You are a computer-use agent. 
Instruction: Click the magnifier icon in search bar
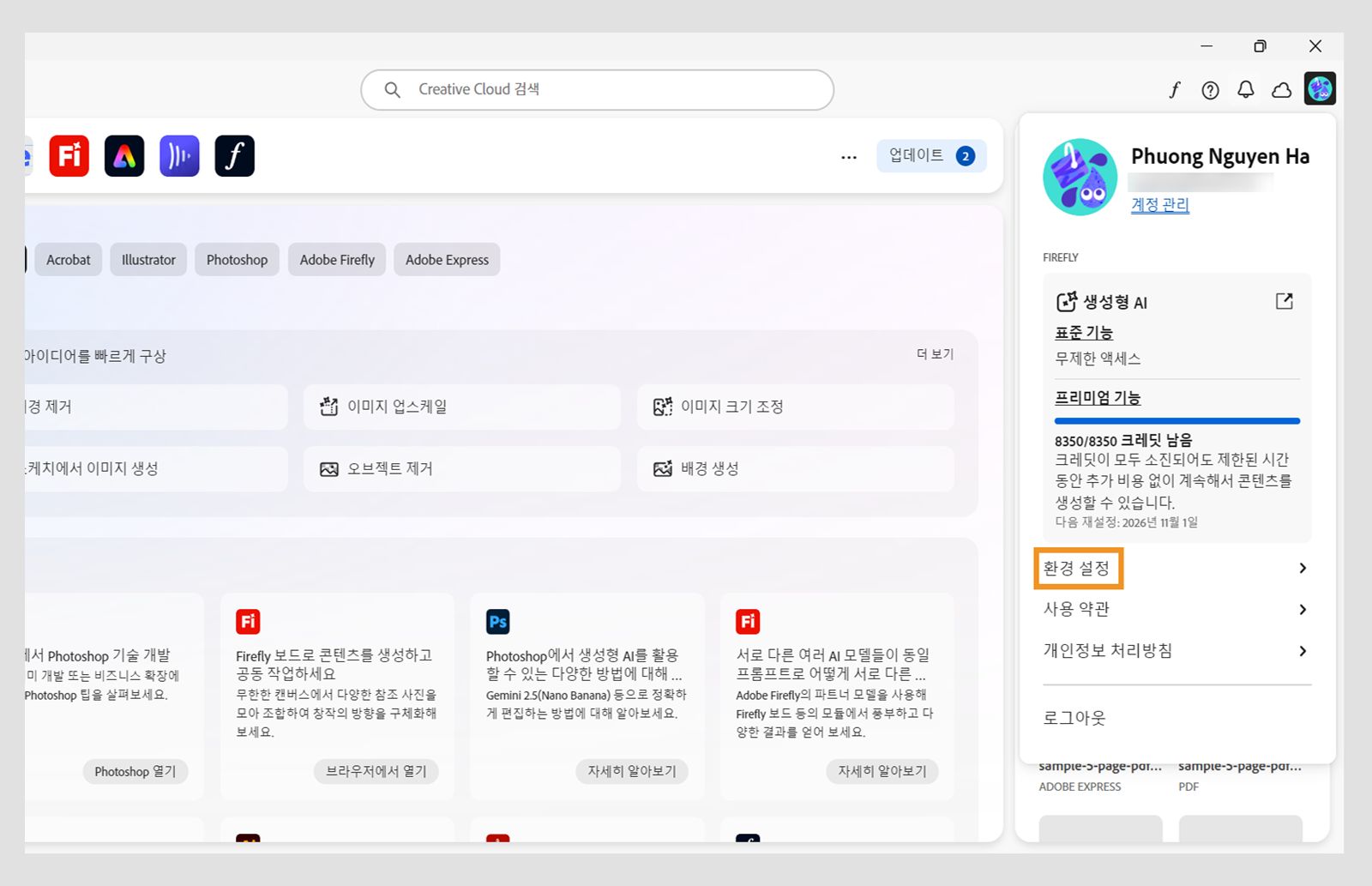(392, 90)
